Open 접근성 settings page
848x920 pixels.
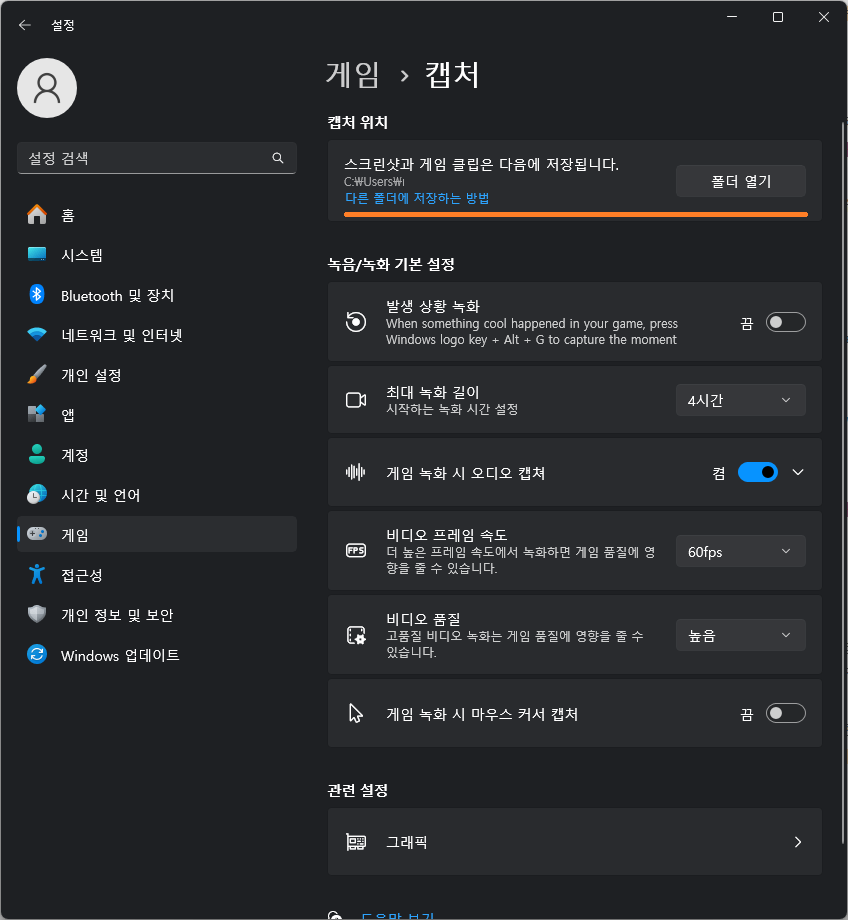tap(157, 575)
